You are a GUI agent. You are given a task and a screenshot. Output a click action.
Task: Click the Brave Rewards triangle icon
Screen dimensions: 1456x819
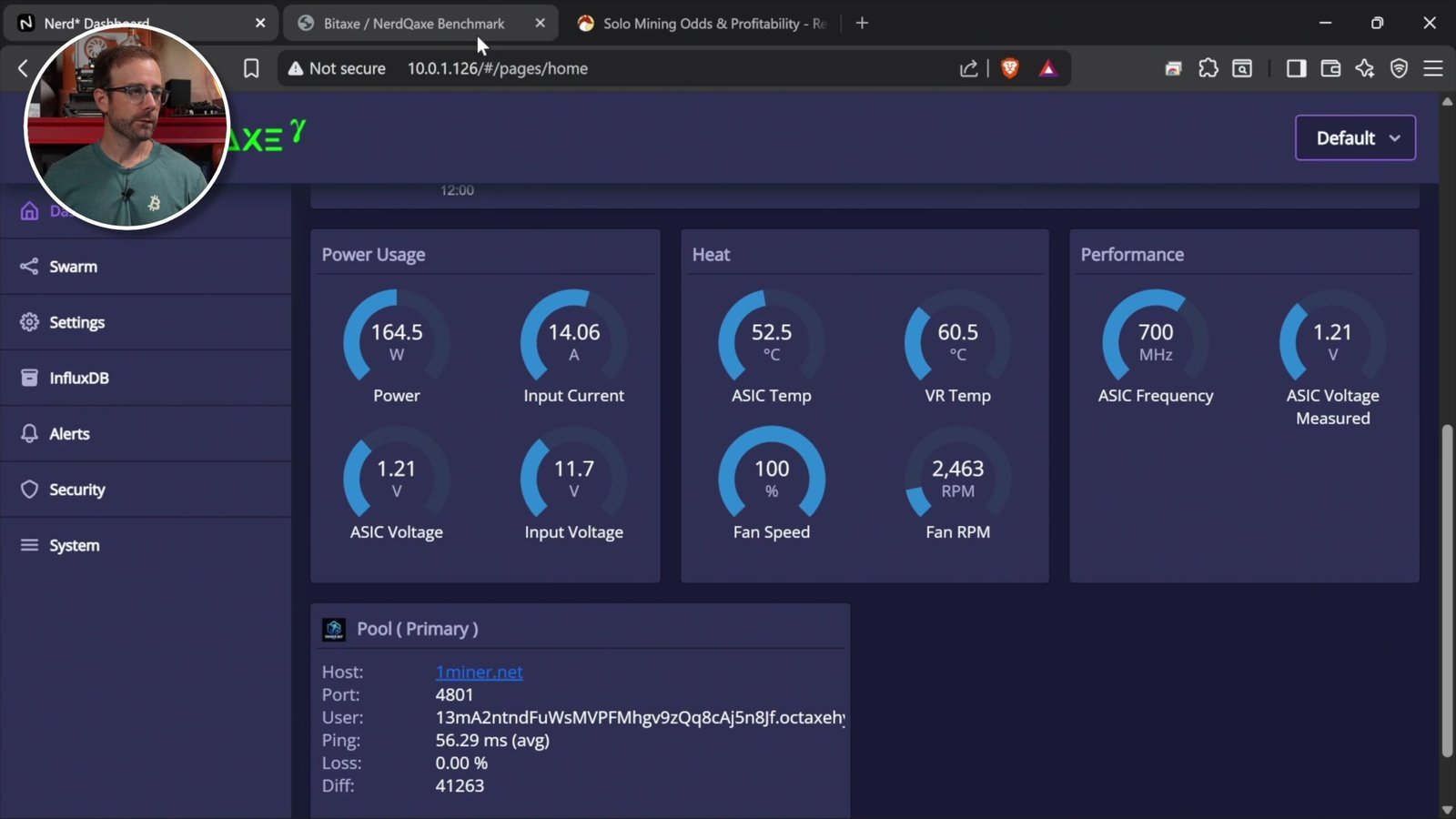[x=1048, y=68]
